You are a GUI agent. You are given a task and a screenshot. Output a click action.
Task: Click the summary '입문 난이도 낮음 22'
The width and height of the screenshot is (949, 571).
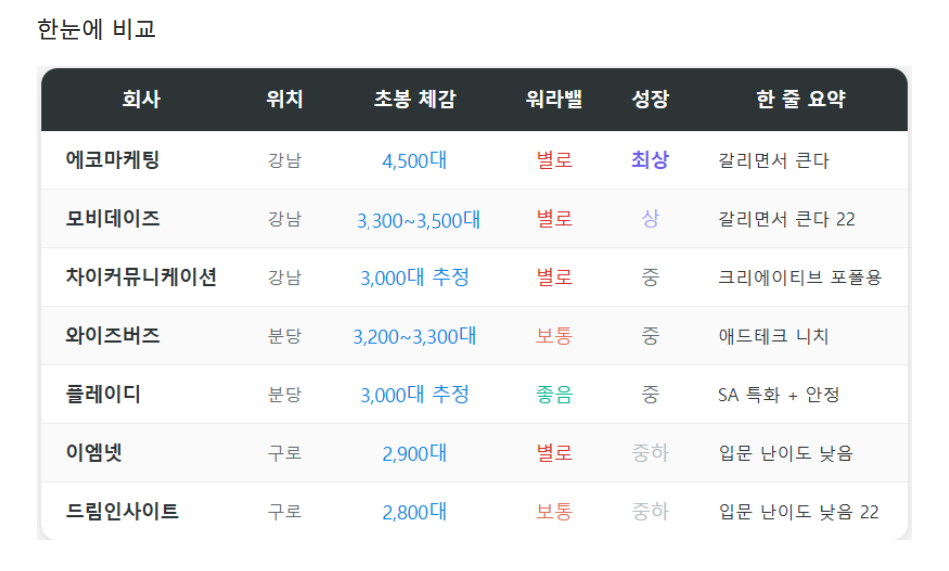[x=798, y=512]
